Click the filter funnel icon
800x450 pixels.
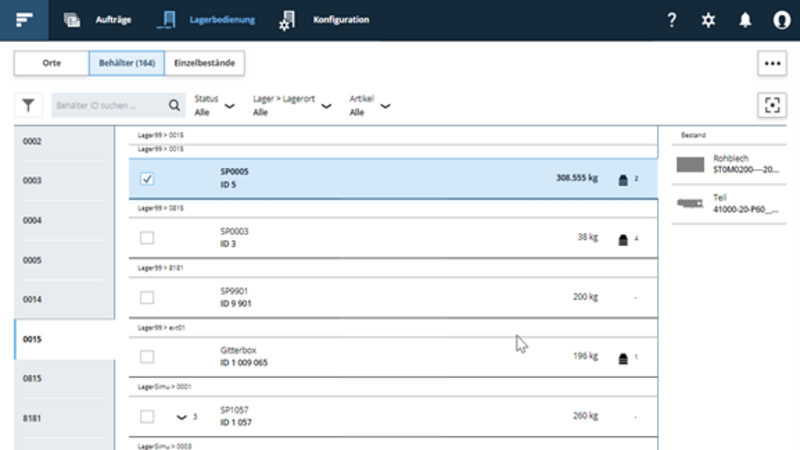(29, 105)
